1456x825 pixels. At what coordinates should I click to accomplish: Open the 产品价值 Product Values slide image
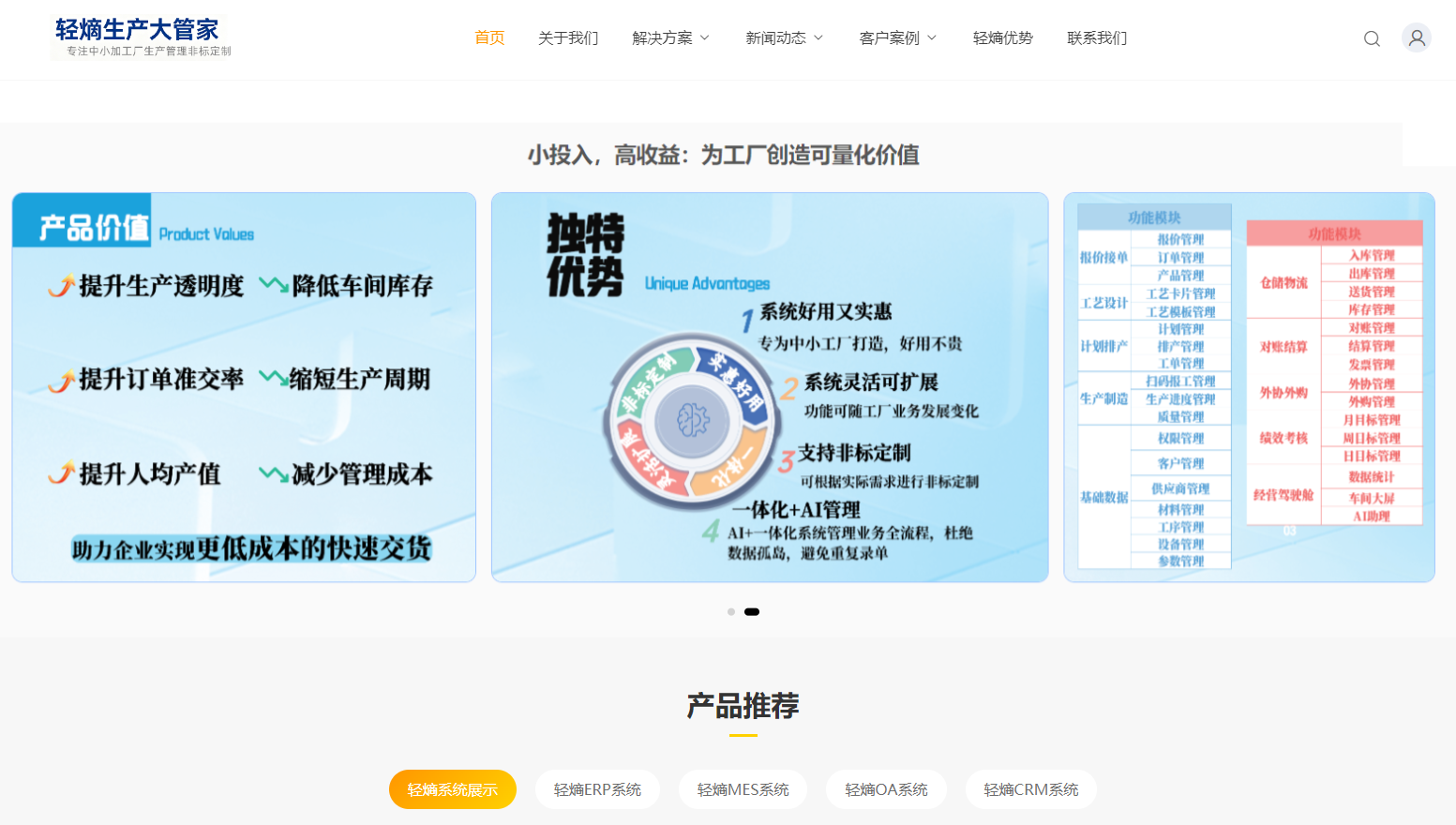point(244,387)
